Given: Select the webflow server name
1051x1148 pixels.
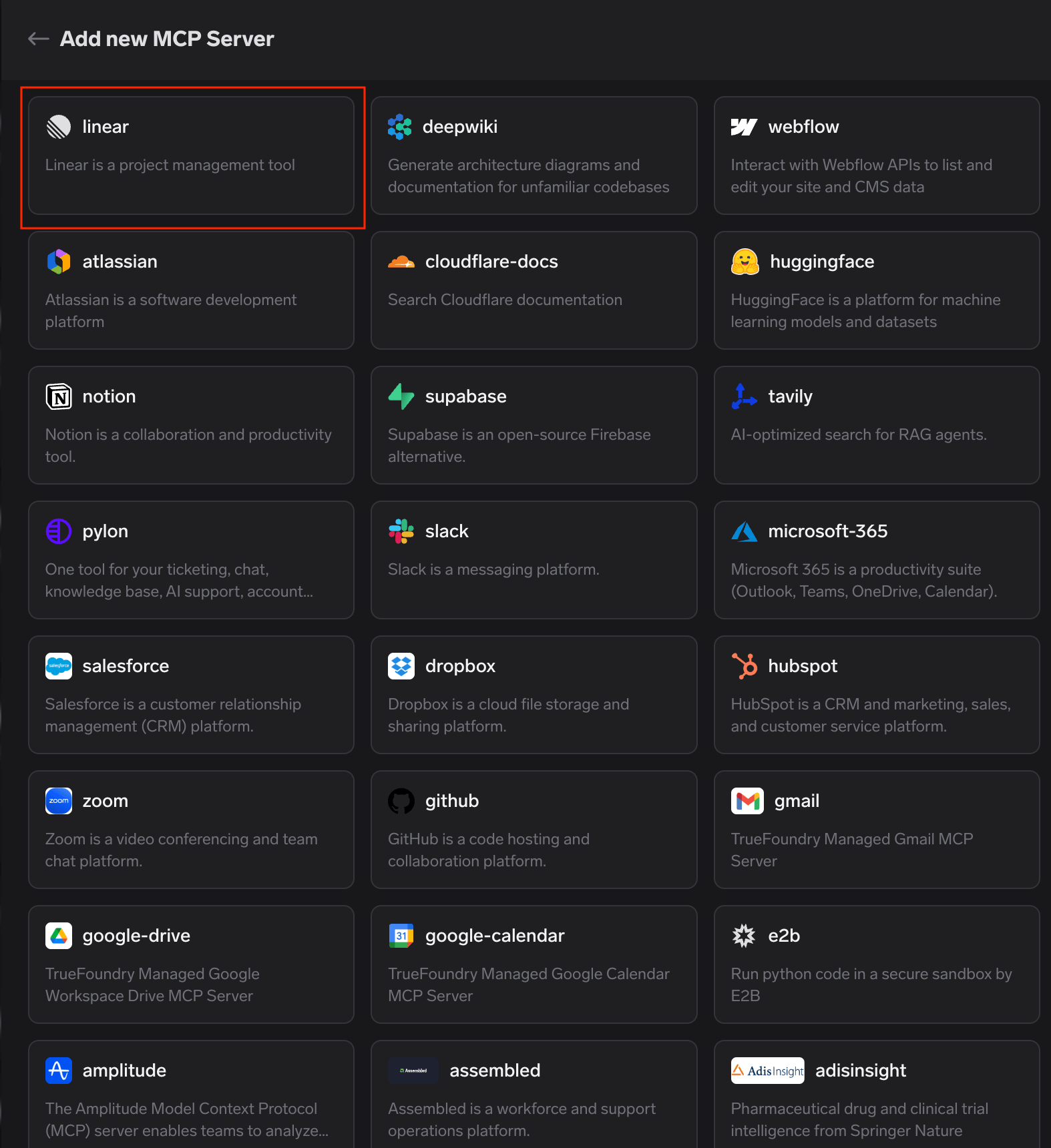Looking at the screenshot, I should pos(803,127).
